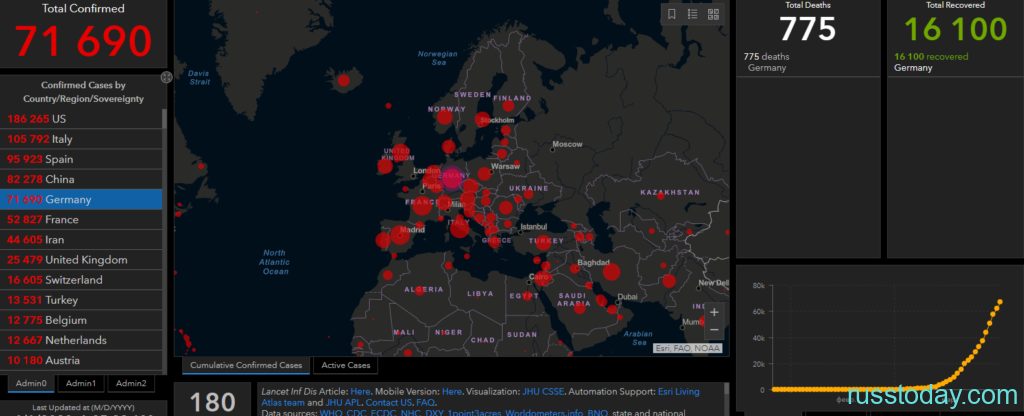This screenshot has height=416, width=1024.
Task: Zoom in with the plus button
Action: [714, 312]
